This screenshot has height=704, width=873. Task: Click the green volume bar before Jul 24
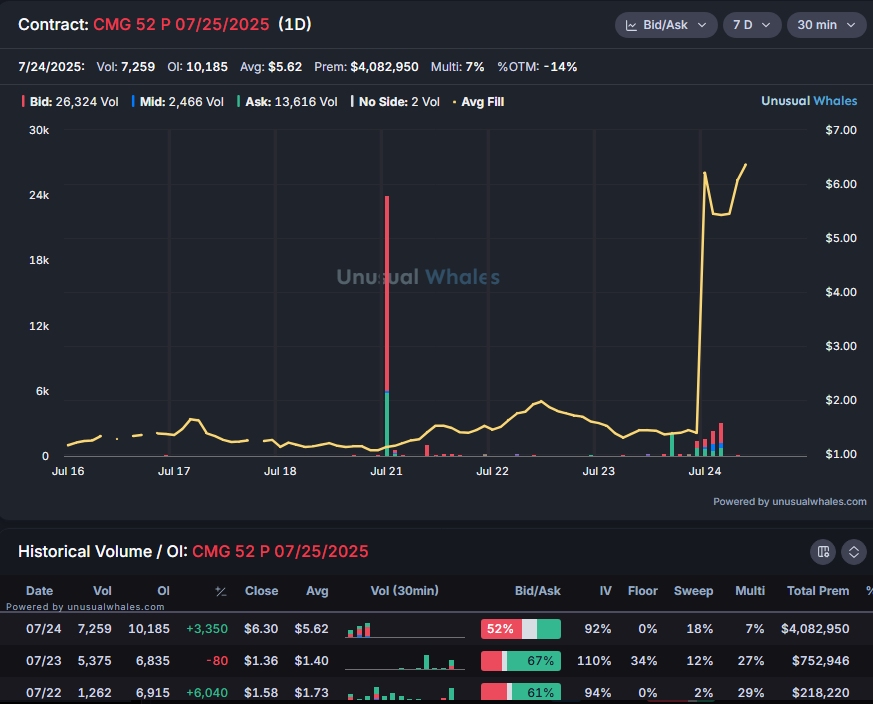(x=672, y=445)
